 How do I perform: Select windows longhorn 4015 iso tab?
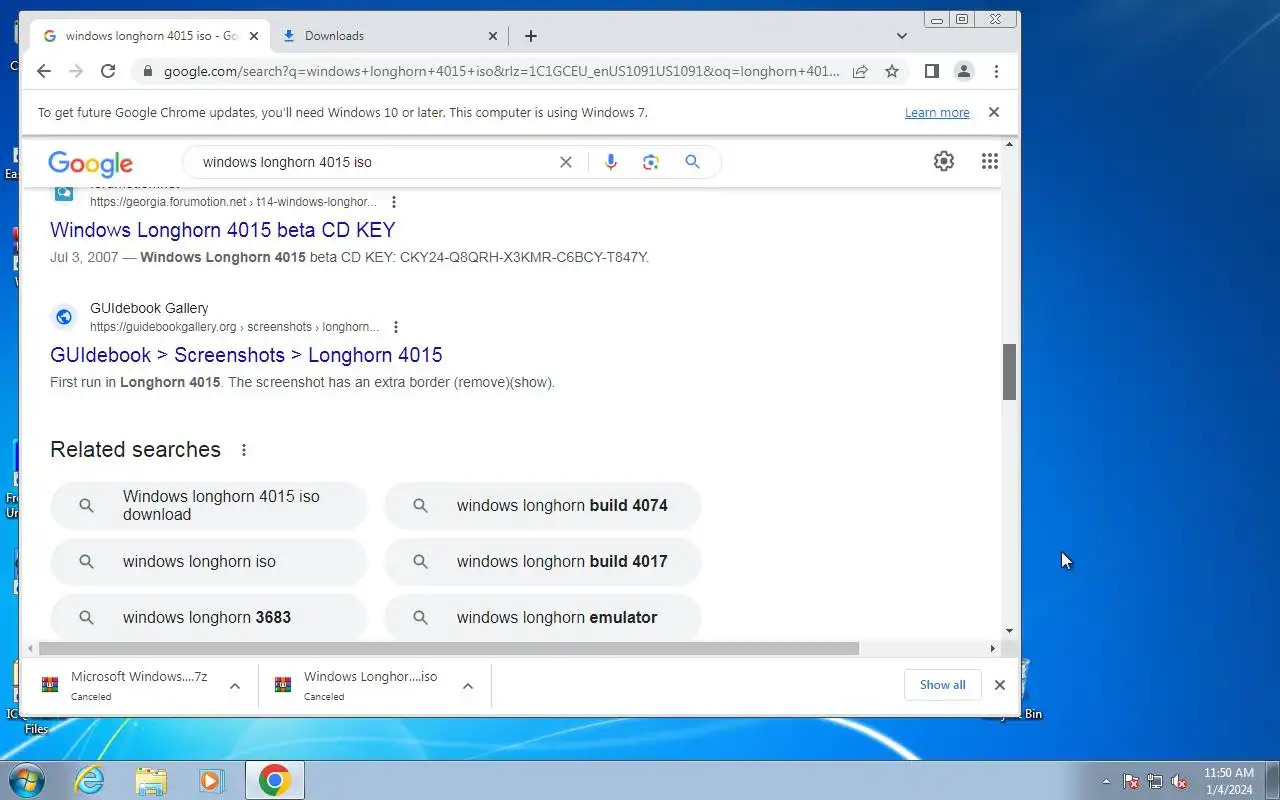pyautogui.click(x=150, y=36)
